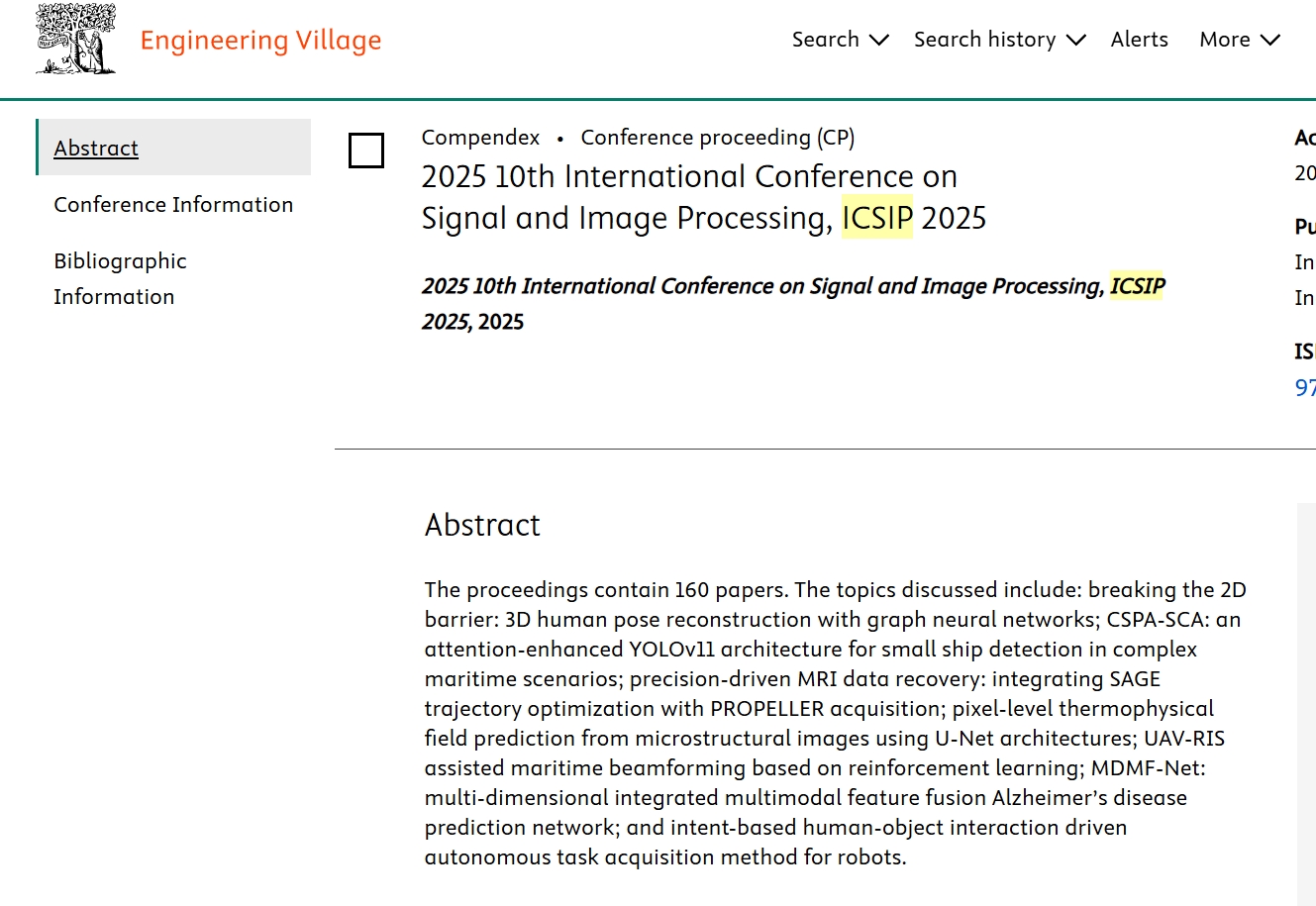Expand the Search dropdown chevron

click(879, 41)
